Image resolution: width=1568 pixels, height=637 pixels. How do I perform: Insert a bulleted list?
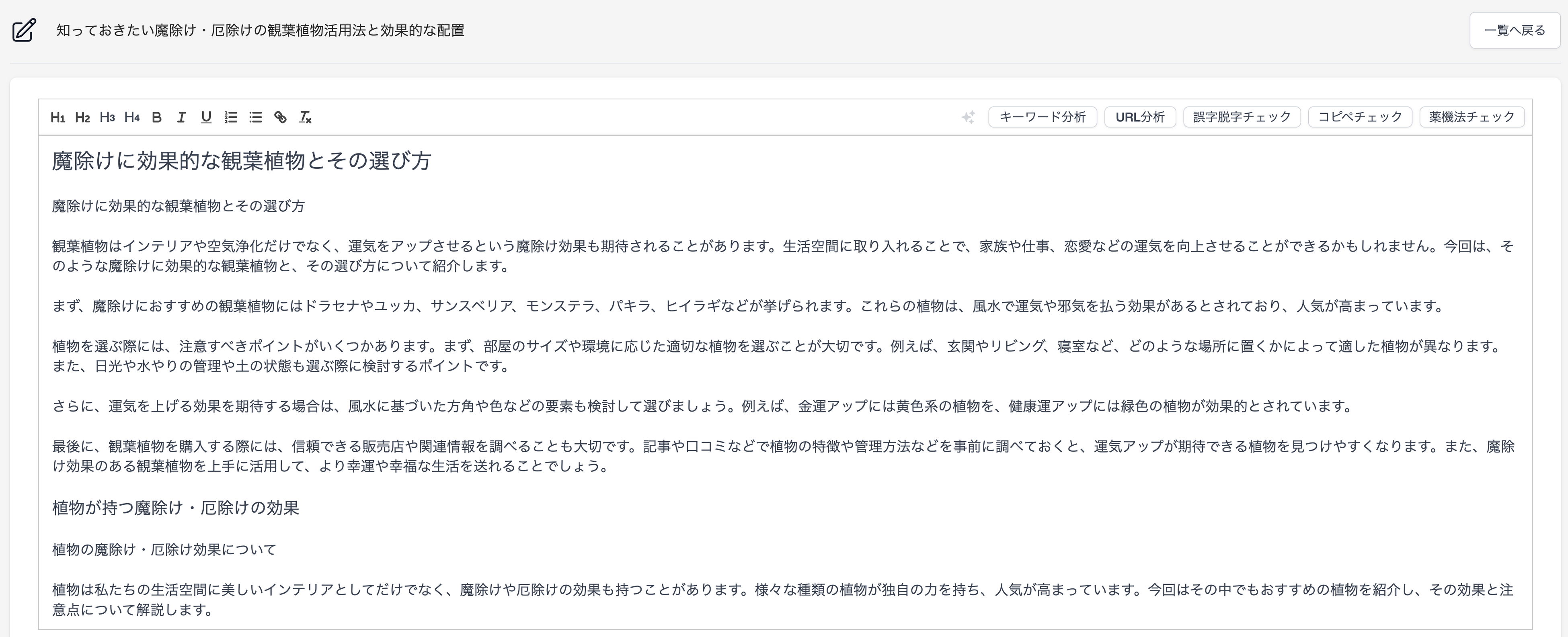pyautogui.click(x=256, y=117)
